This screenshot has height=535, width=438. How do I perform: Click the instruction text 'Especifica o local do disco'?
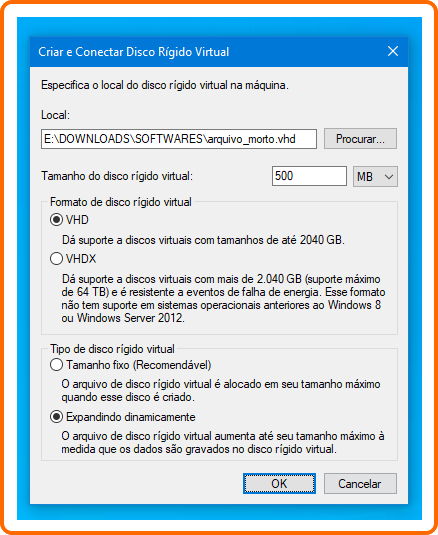(x=165, y=85)
